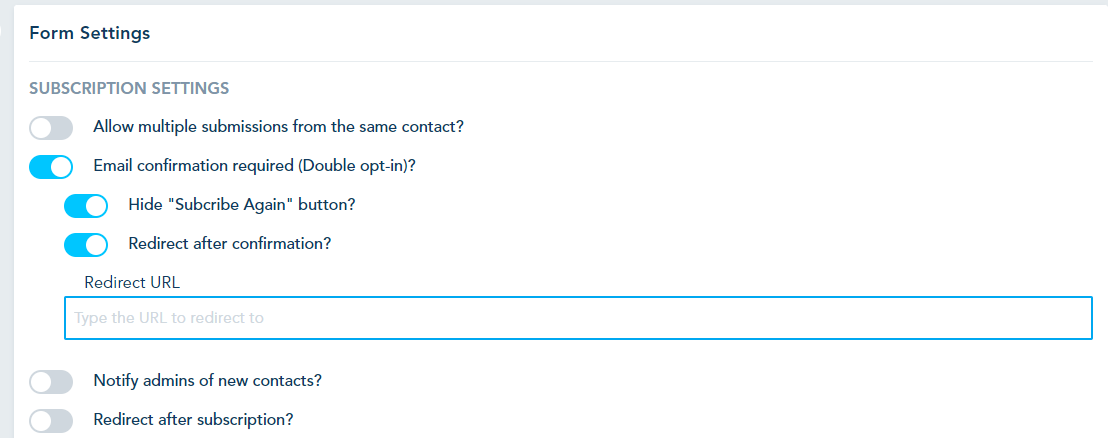This screenshot has width=1108, height=438.
Task: Click the "Redirect URL" field label
Action: 132,282
